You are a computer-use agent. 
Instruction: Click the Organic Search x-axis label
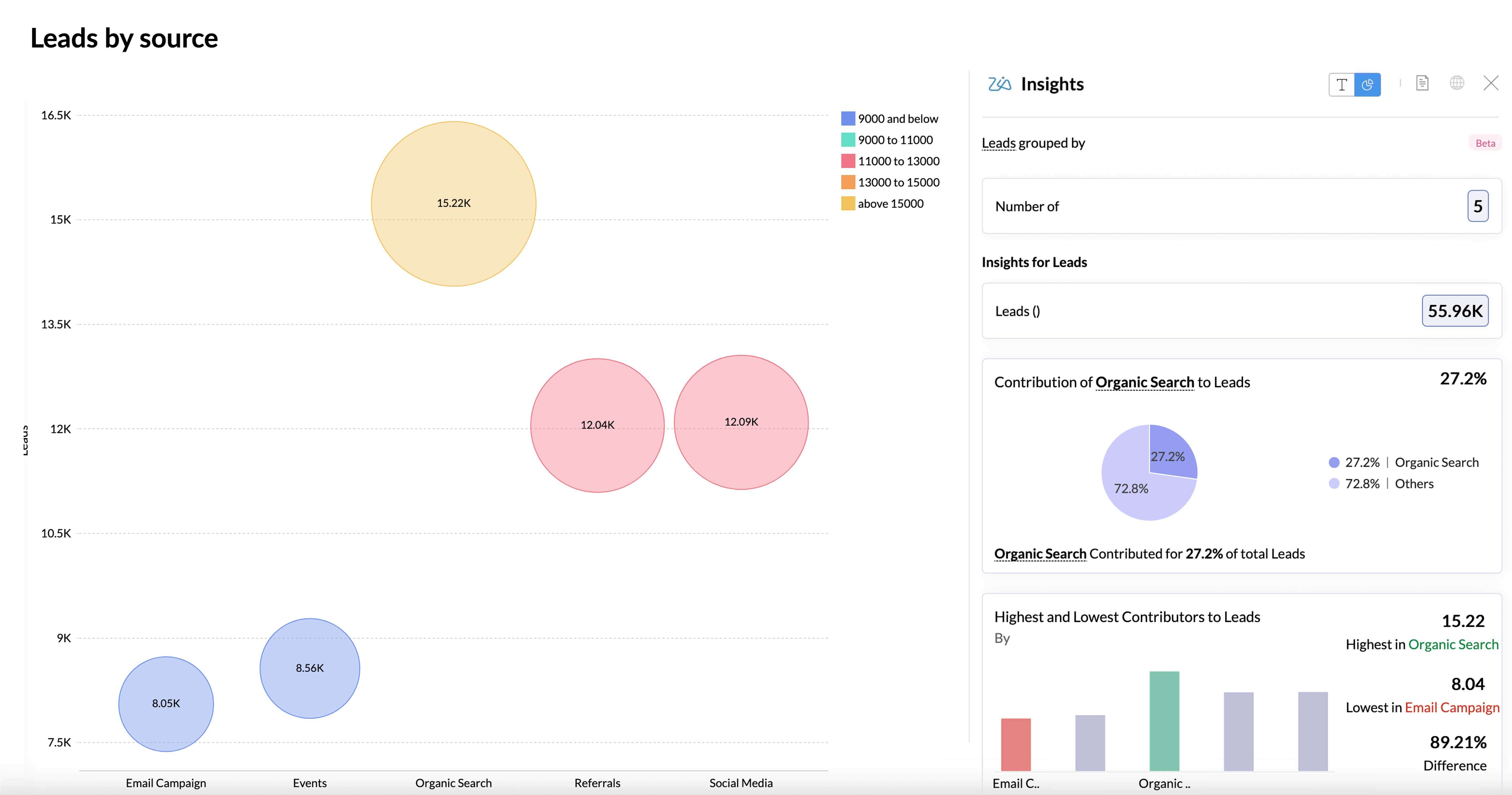[454, 783]
